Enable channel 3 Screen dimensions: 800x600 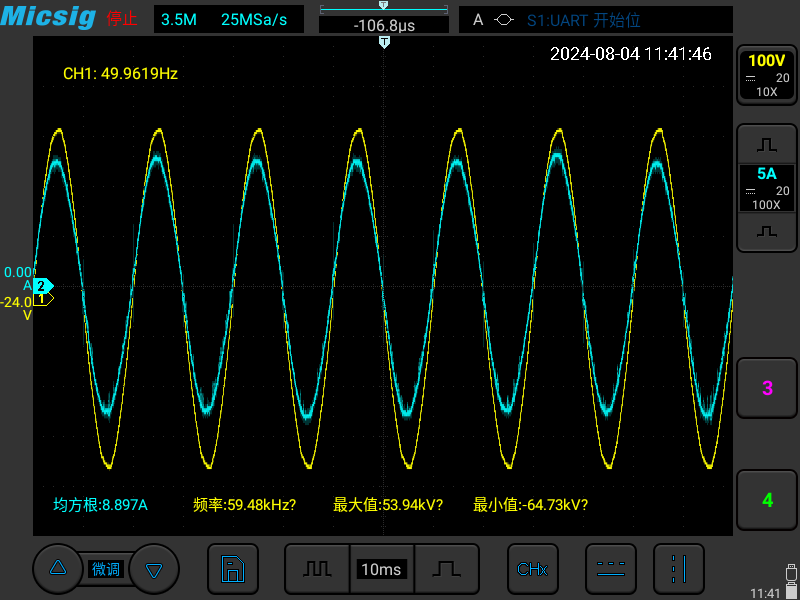(767, 388)
